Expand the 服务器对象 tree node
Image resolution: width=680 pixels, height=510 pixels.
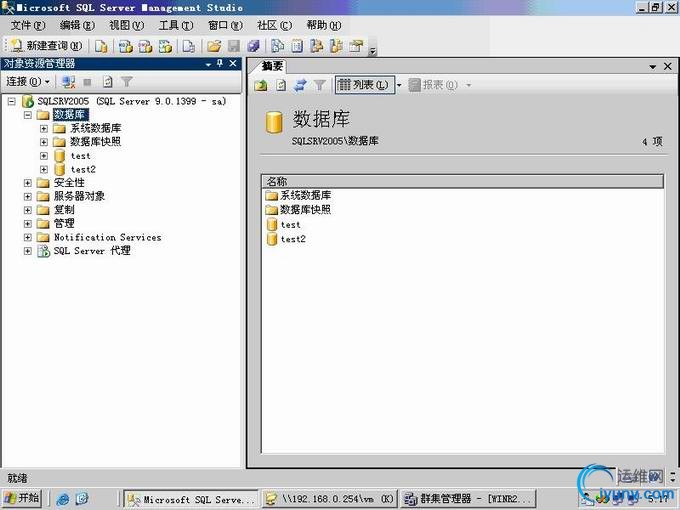(x=28, y=196)
